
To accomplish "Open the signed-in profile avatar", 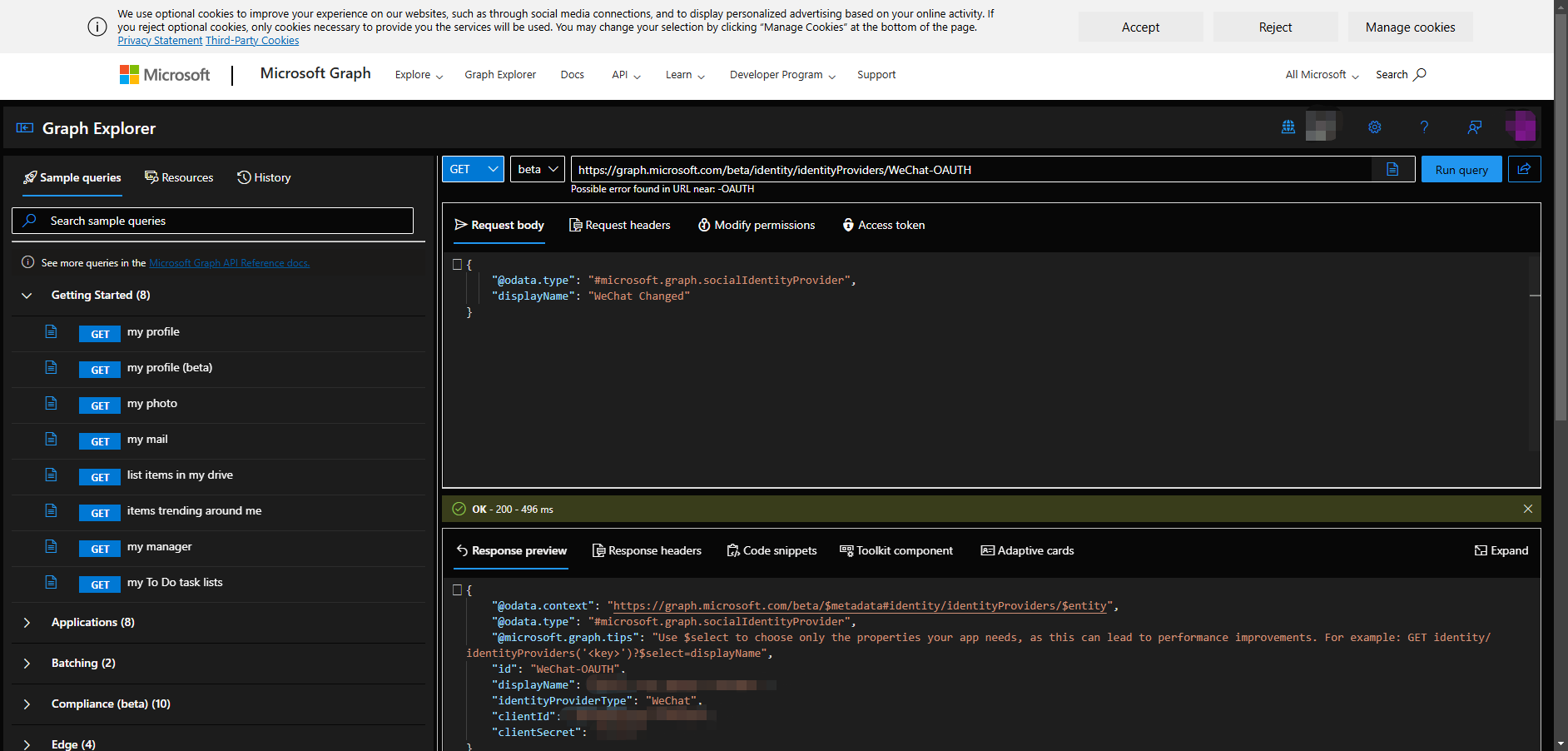I will (x=1521, y=127).
